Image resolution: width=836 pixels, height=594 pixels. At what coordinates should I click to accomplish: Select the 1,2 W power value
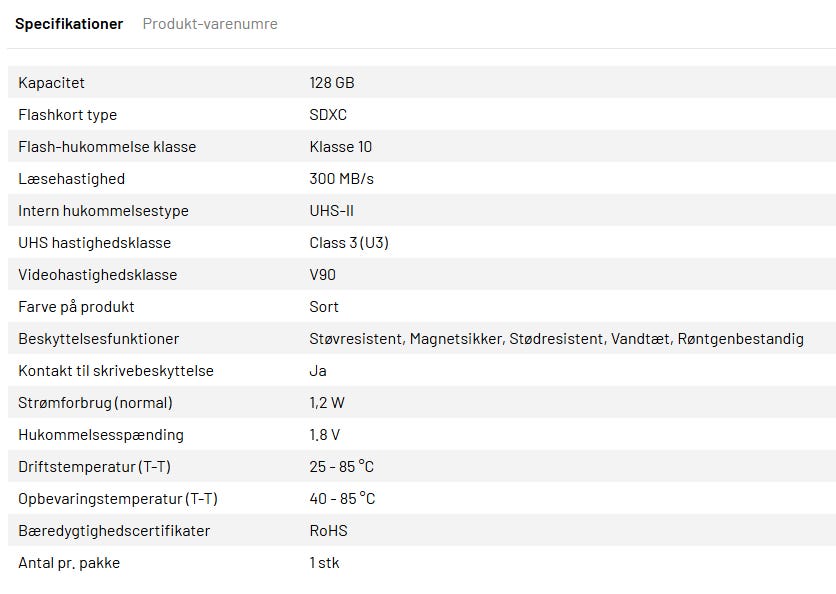[x=327, y=403]
